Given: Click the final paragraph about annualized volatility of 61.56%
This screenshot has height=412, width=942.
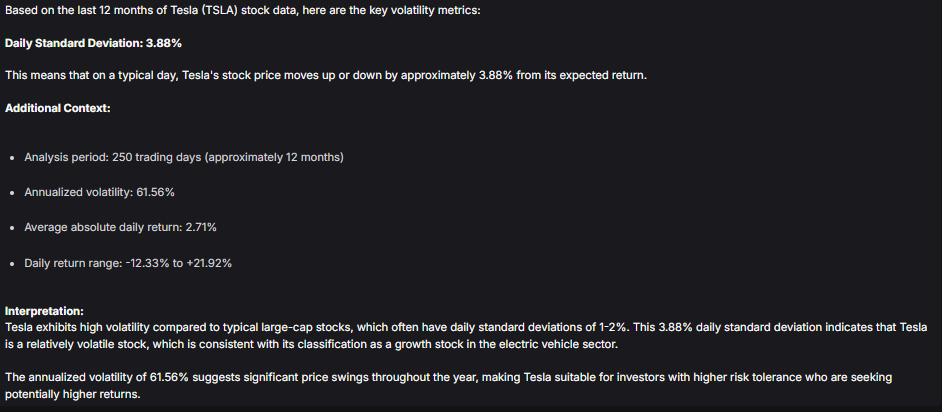Looking at the screenshot, I should pos(448,386).
